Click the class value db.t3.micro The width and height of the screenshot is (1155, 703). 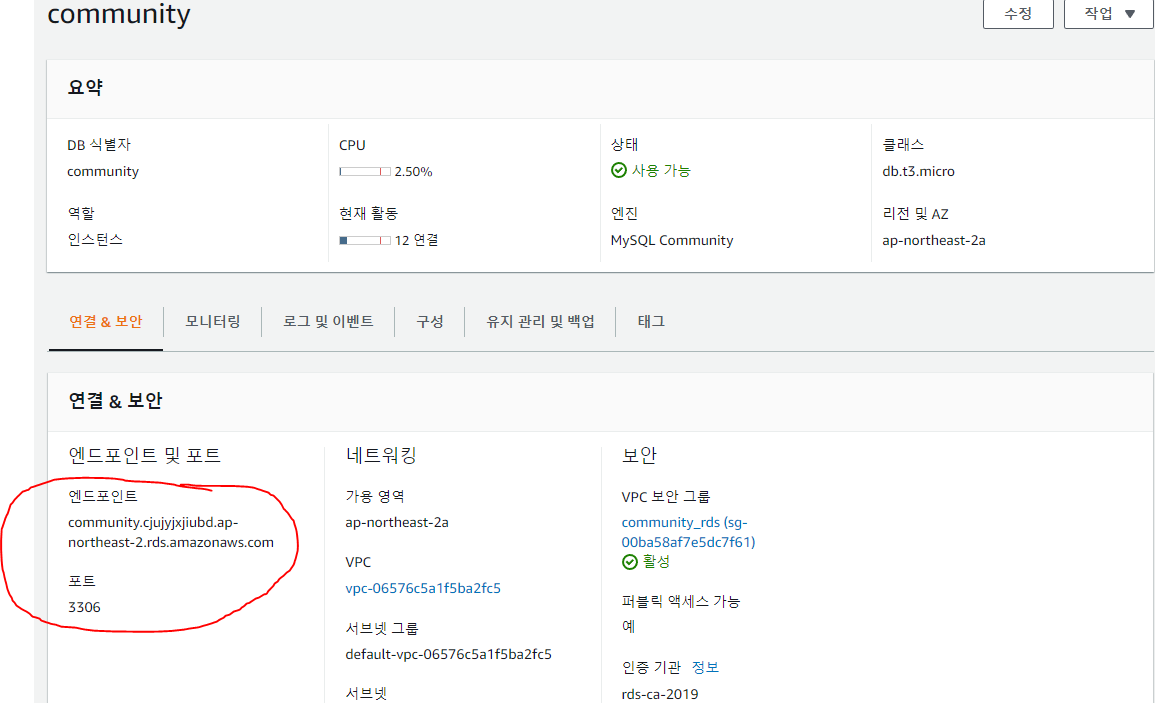click(918, 171)
